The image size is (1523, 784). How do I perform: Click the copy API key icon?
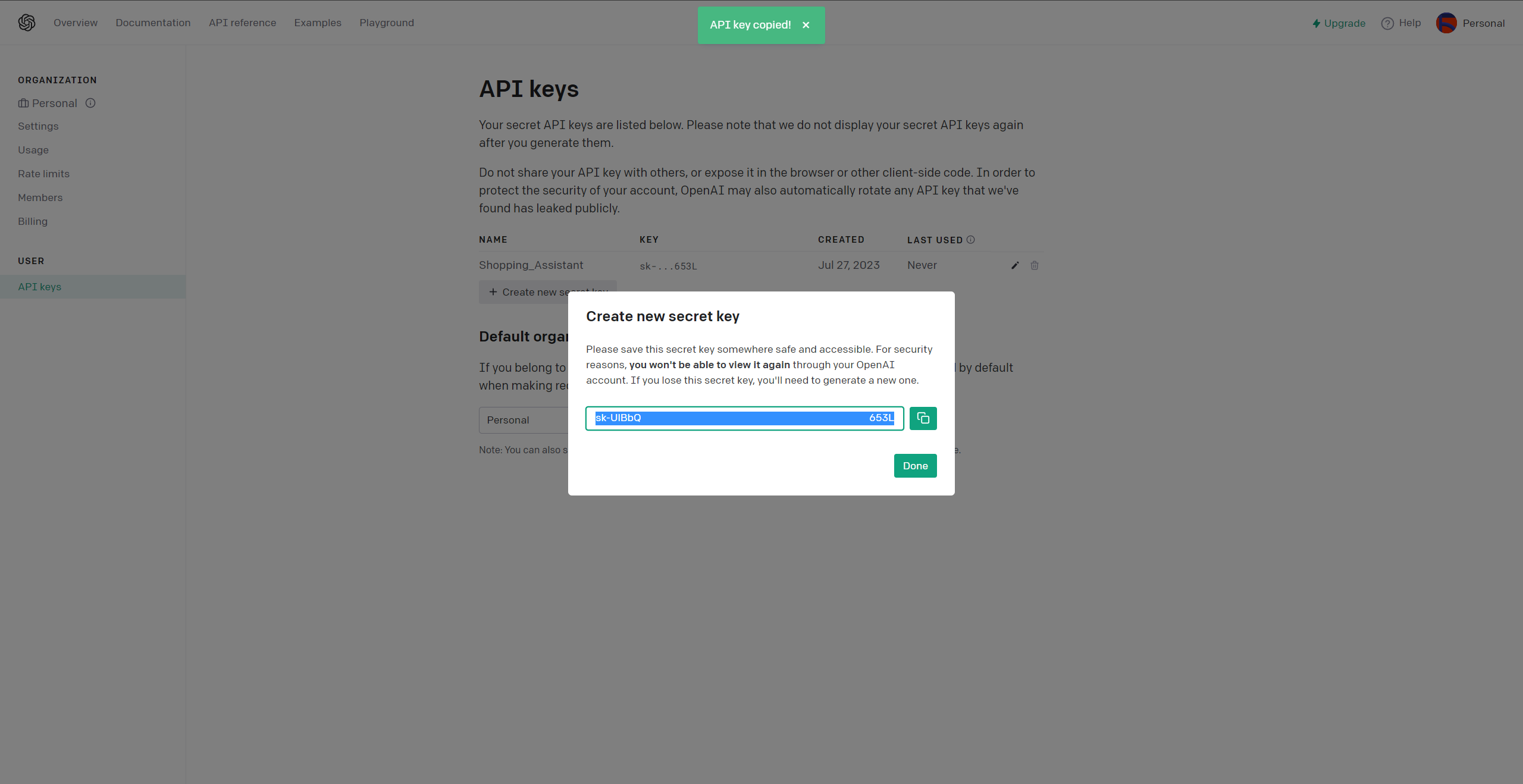pos(922,418)
